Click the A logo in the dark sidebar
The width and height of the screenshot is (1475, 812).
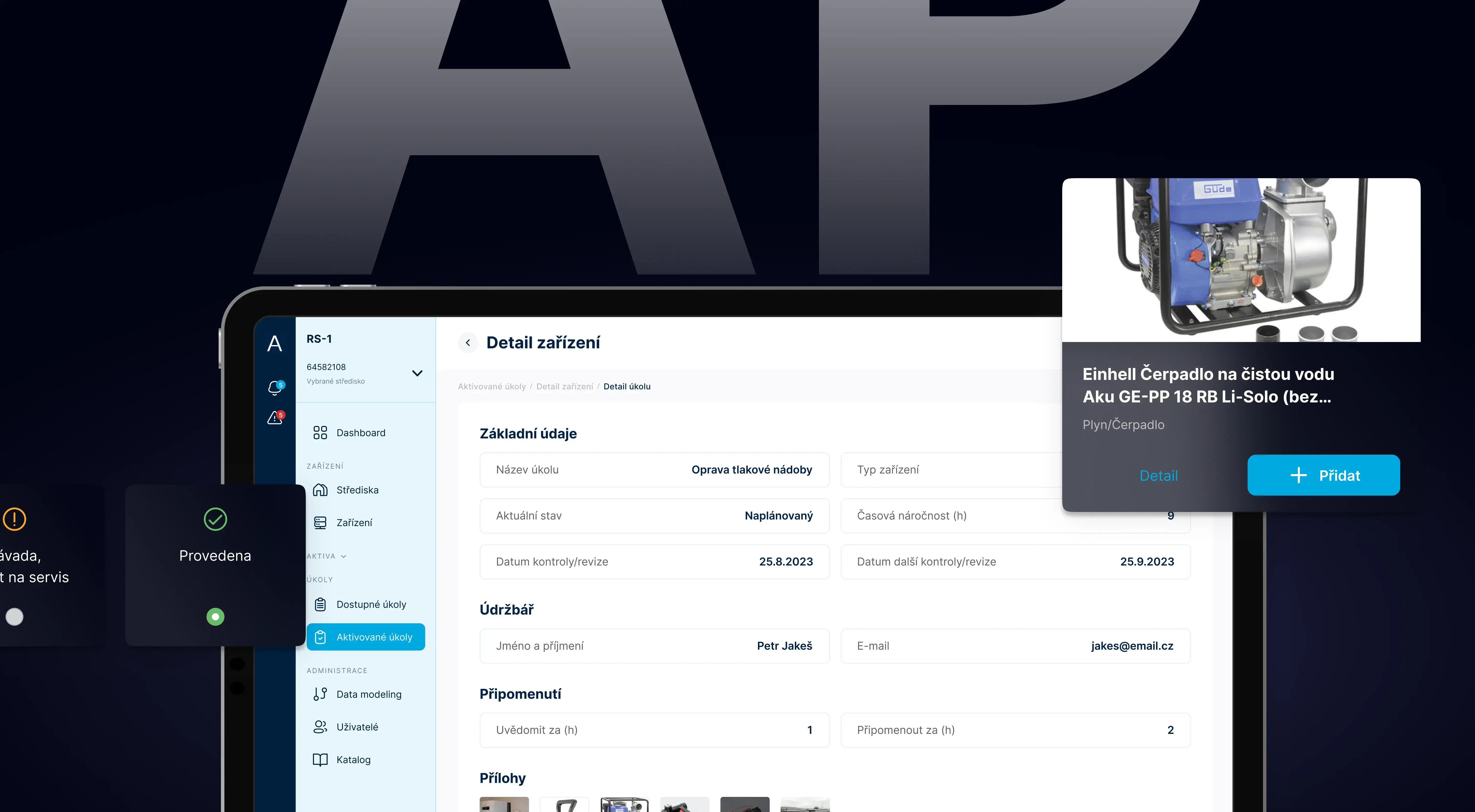(275, 343)
